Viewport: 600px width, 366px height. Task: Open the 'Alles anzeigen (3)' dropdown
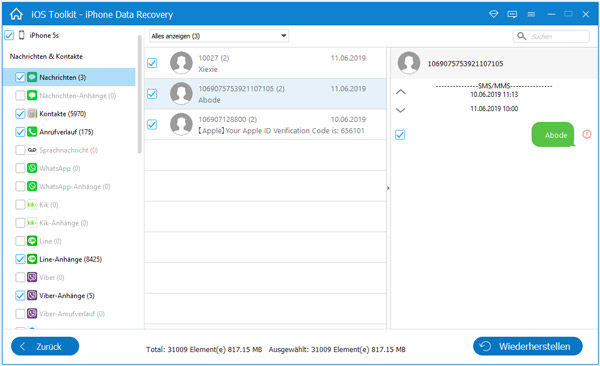[x=218, y=36]
